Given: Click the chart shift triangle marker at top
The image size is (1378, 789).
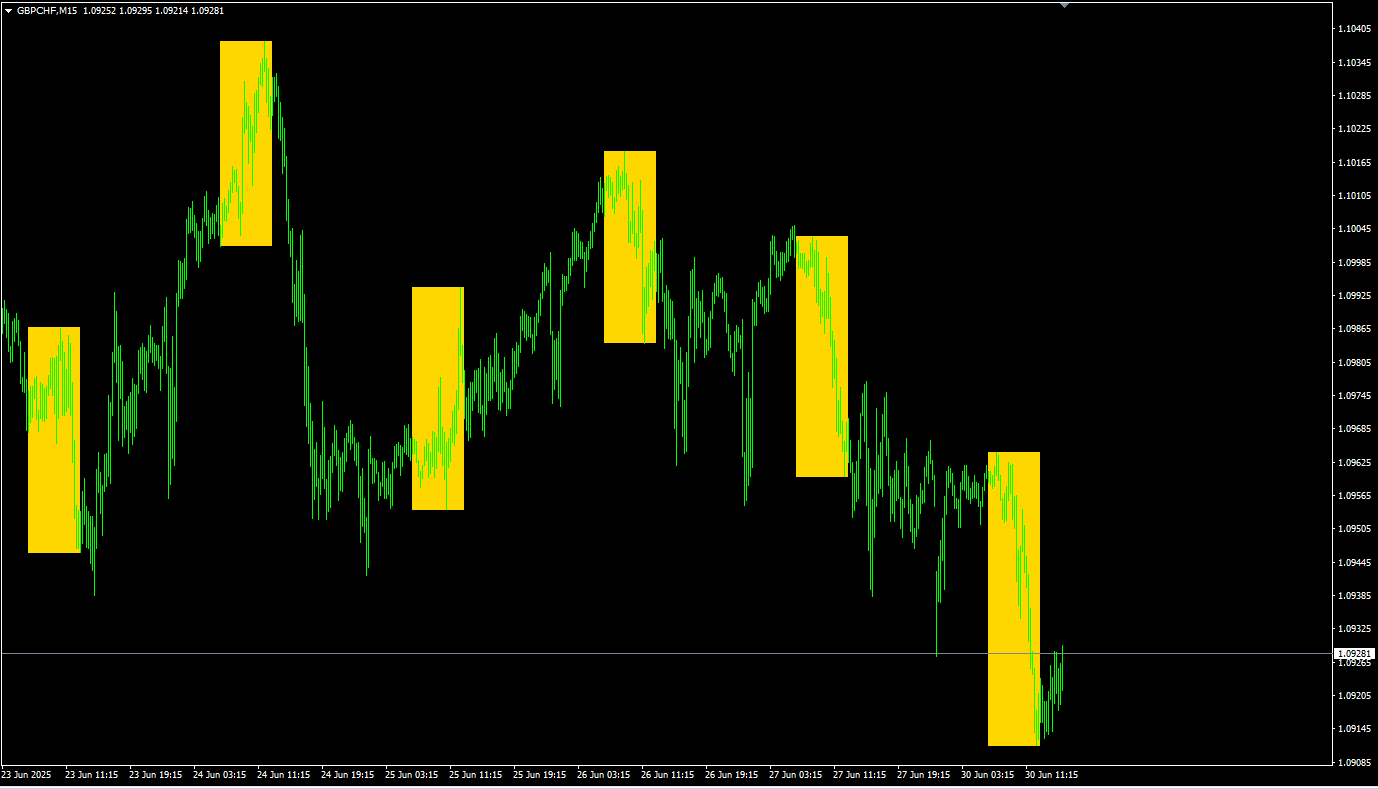Looking at the screenshot, I should point(1064,5).
